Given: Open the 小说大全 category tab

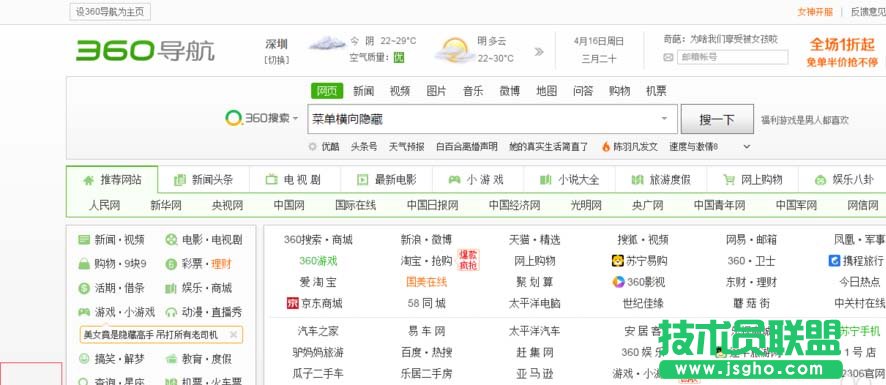Looking at the screenshot, I should pyautogui.click(x=569, y=180).
